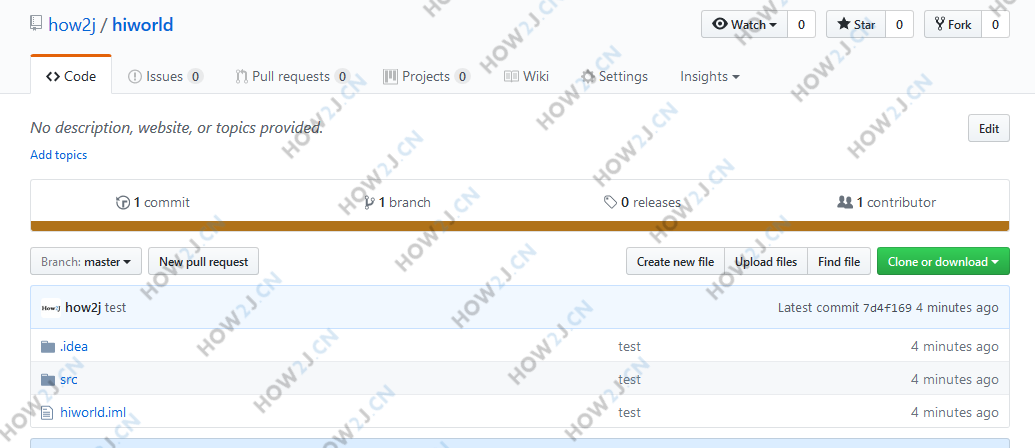The height and width of the screenshot is (448, 1035).
Task: Click the branch icon beside 1 branch
Action: click(370, 203)
